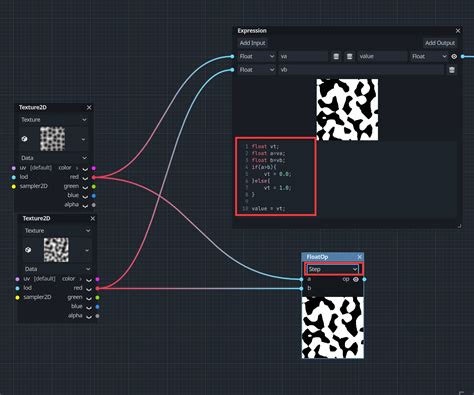Click the alpha output port on top Texture2D
This screenshot has height=395, width=474.
click(94, 205)
